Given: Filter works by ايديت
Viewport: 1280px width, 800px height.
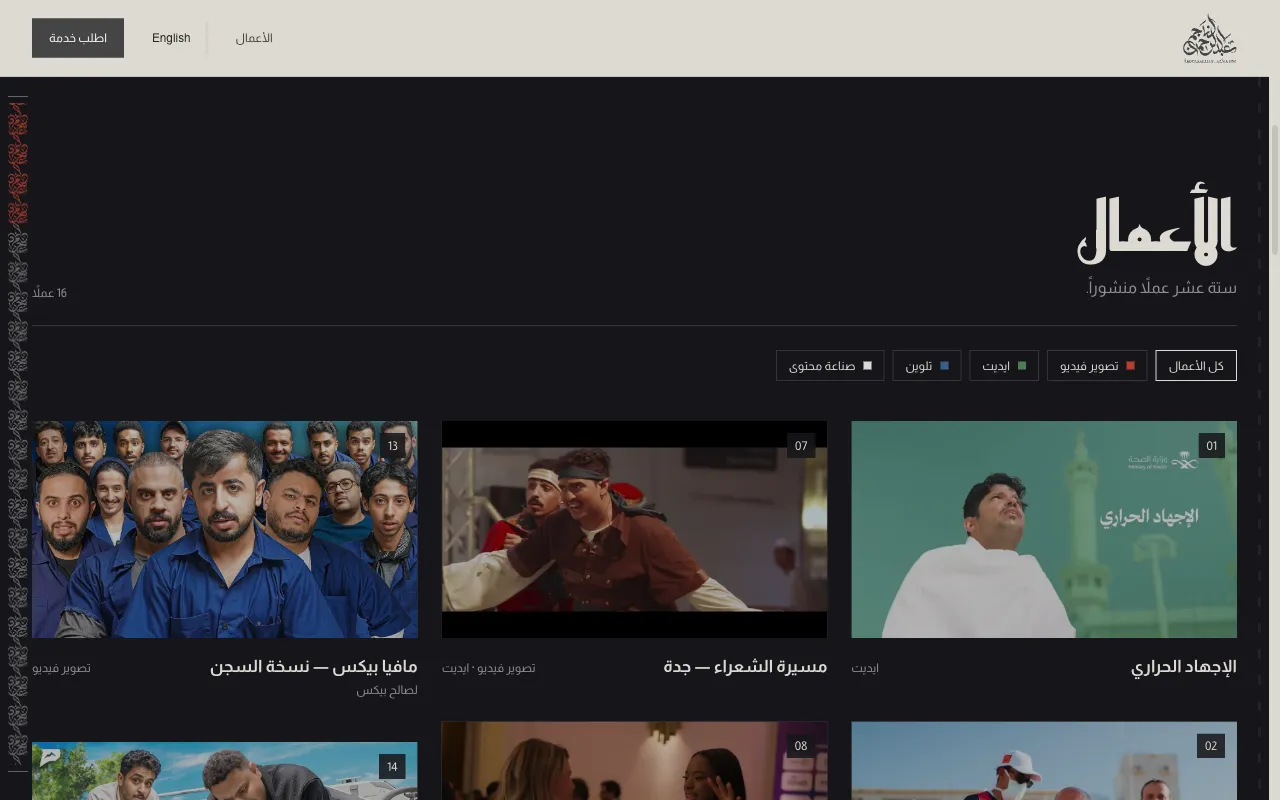Looking at the screenshot, I should [1004, 366].
